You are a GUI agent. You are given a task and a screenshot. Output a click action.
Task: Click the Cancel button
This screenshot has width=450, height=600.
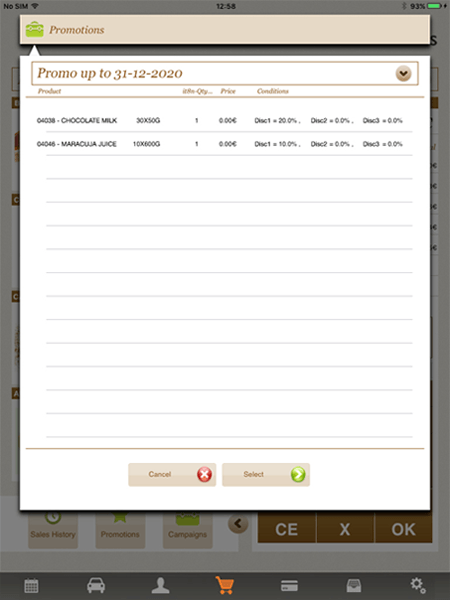click(x=172, y=474)
